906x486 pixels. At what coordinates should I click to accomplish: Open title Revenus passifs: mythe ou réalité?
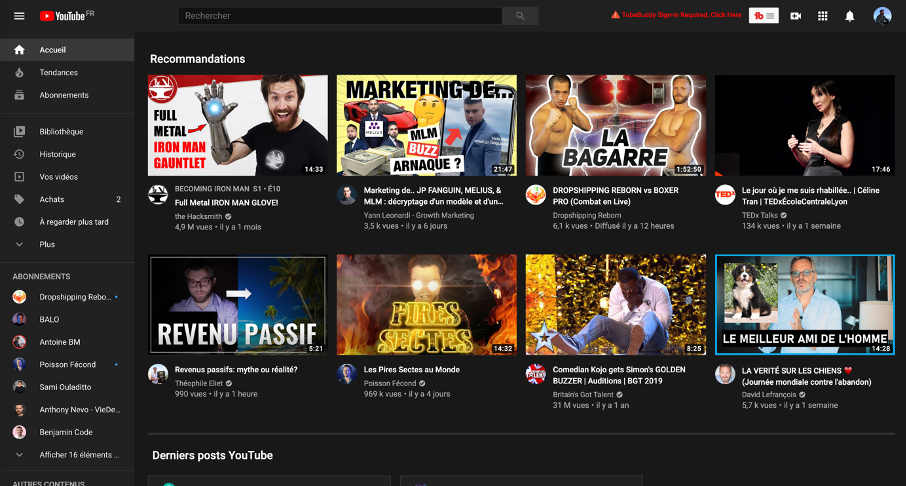[236, 369]
